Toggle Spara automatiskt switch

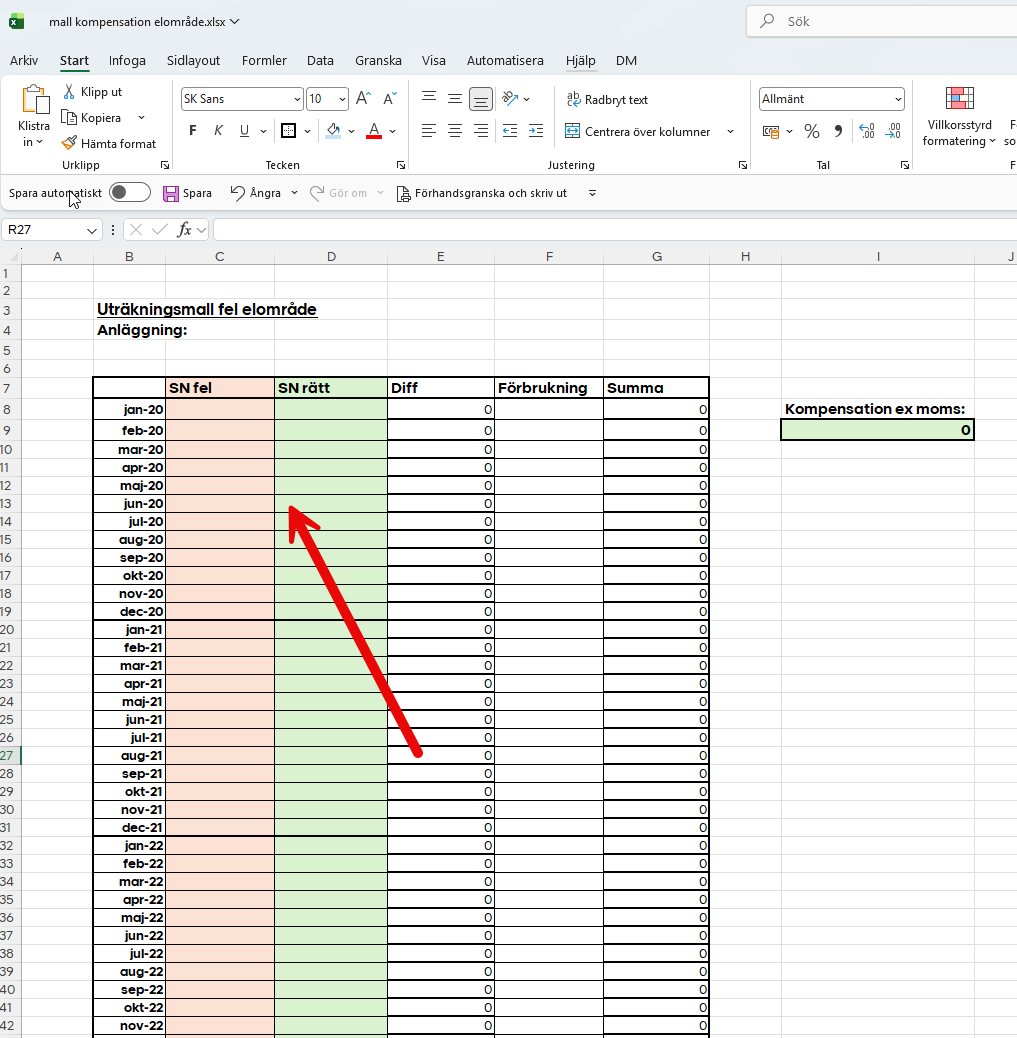(x=130, y=193)
